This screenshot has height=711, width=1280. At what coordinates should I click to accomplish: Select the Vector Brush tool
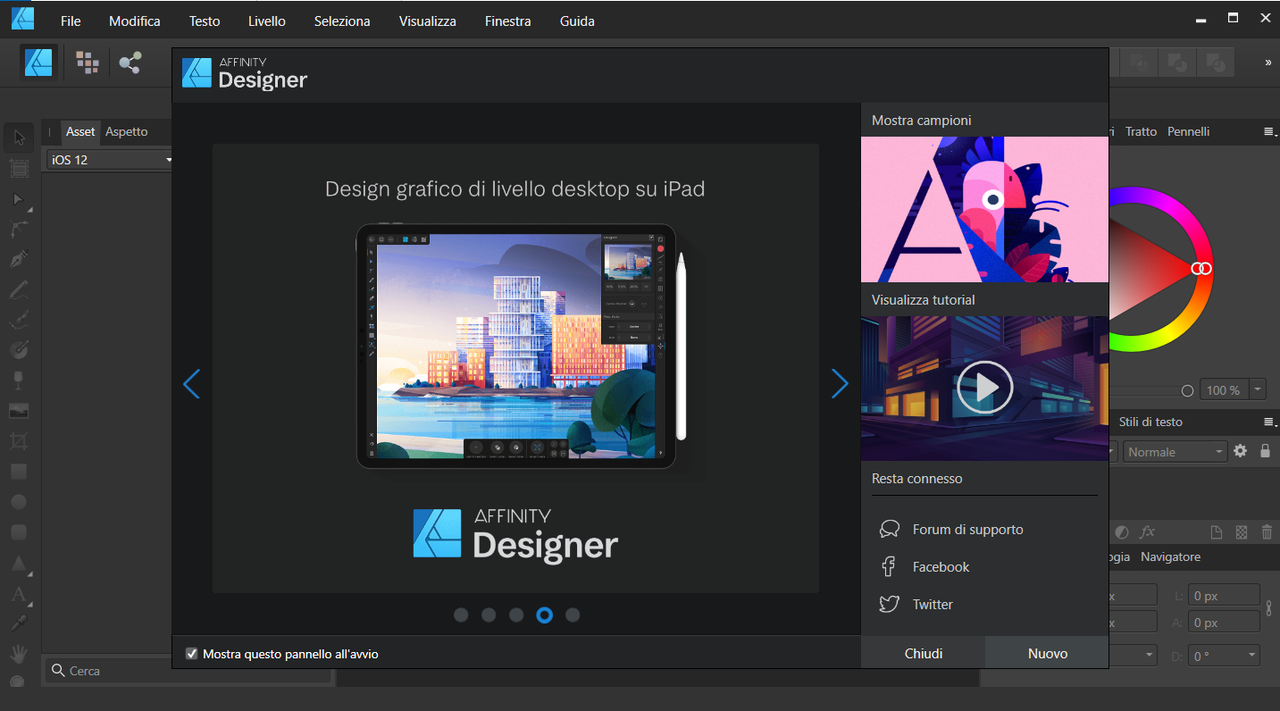[x=19, y=320]
